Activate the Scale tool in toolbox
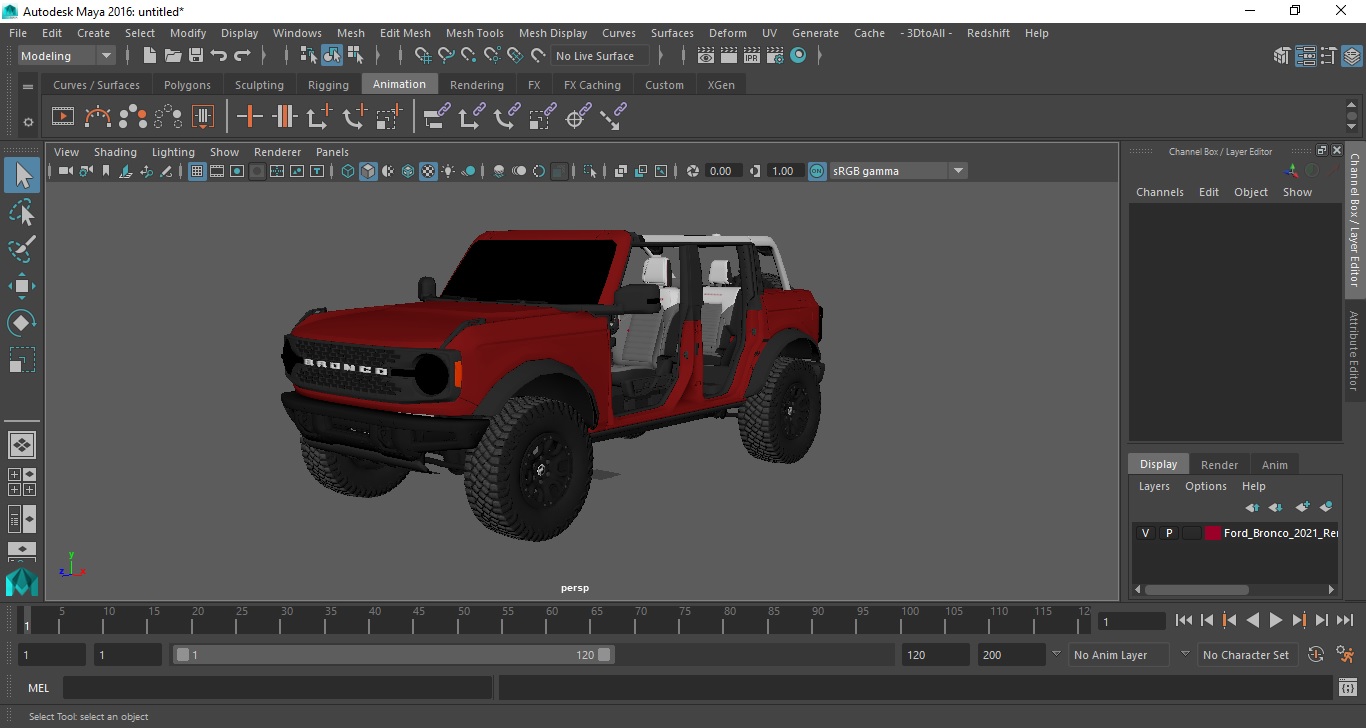The image size is (1366, 728). point(22,359)
